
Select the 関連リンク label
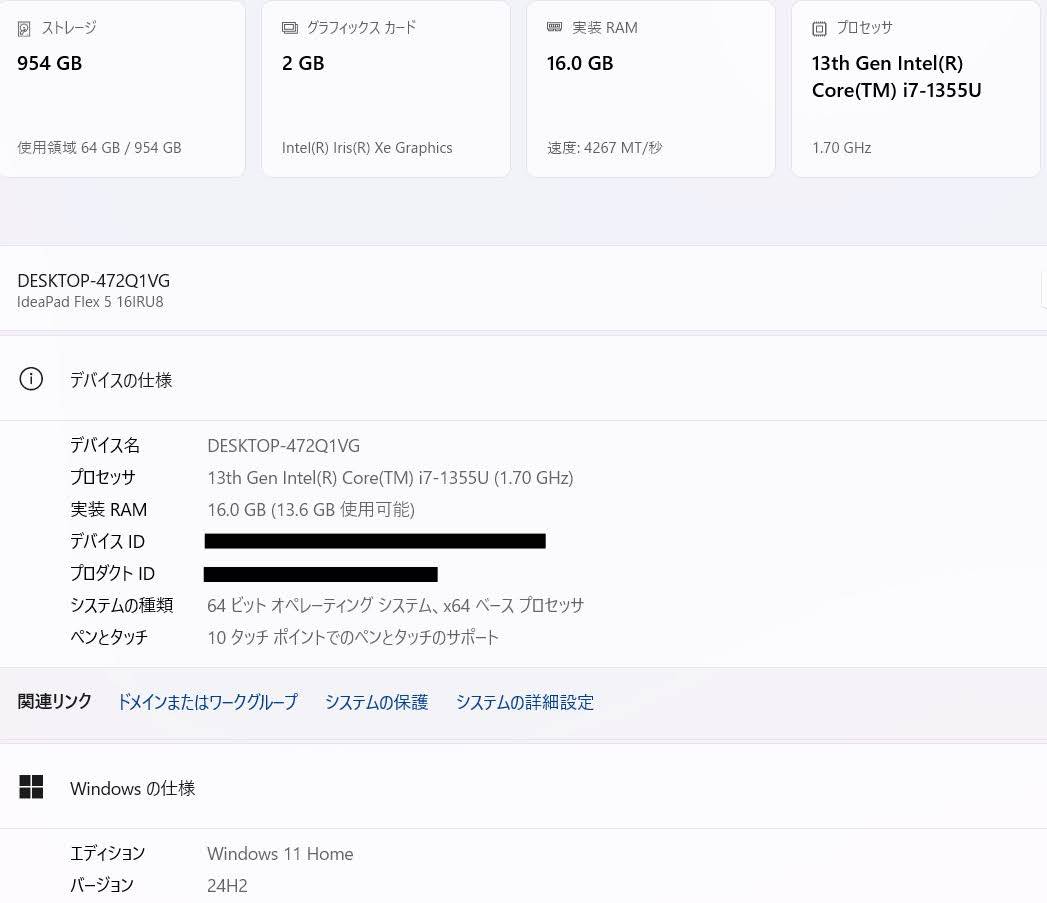click(54, 701)
